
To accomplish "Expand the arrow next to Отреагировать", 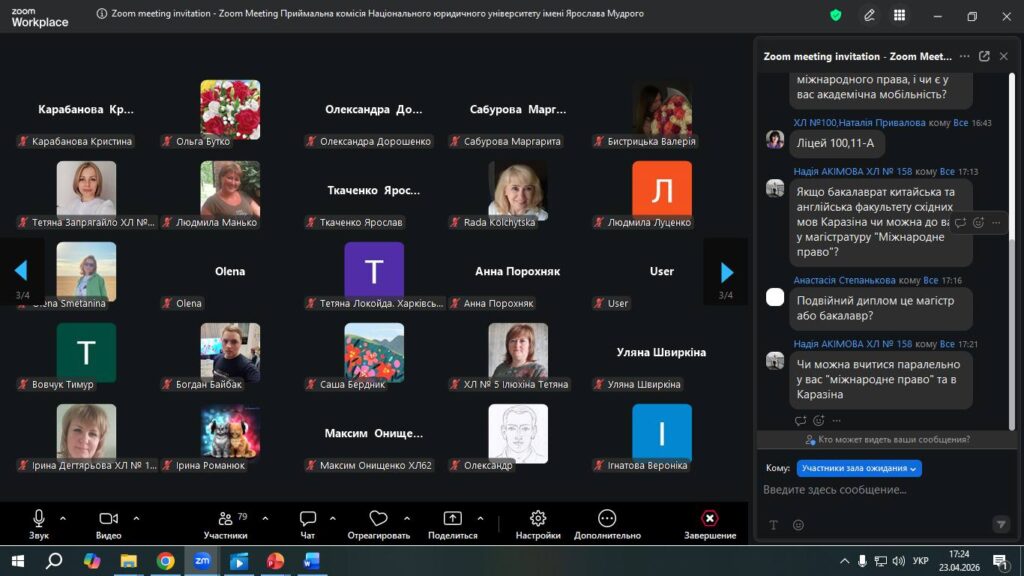I will point(406,518).
